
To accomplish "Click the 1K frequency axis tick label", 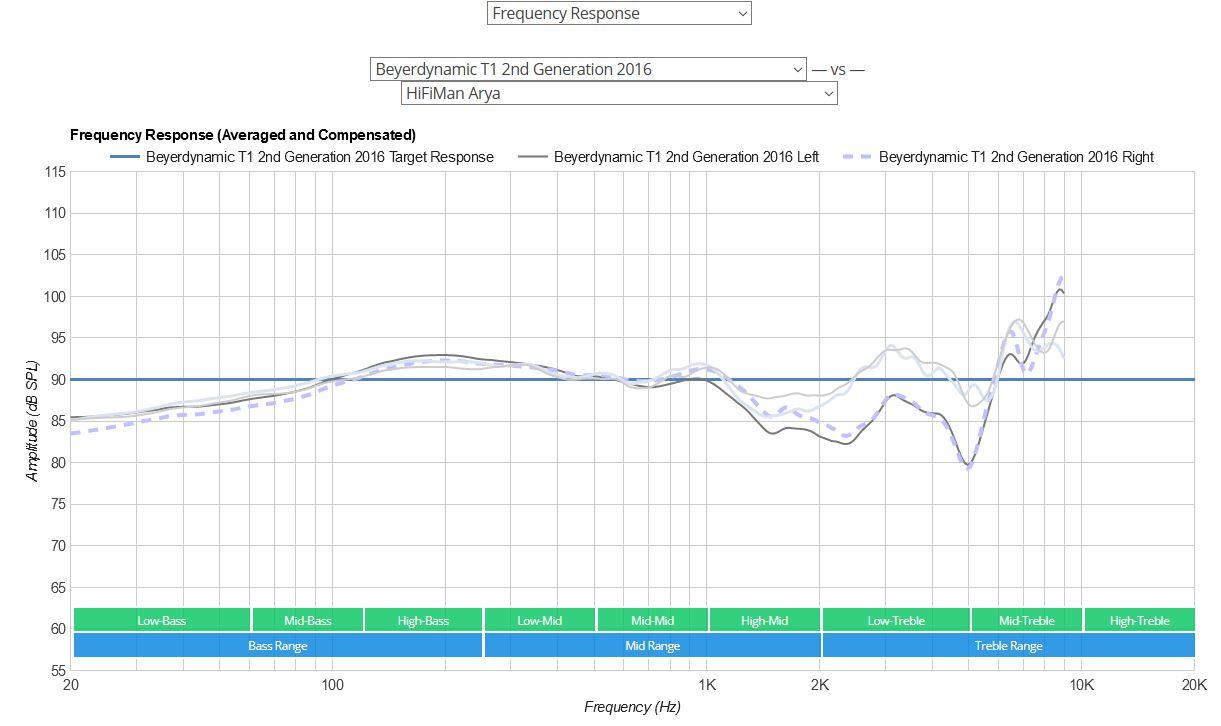I will click(x=707, y=685).
